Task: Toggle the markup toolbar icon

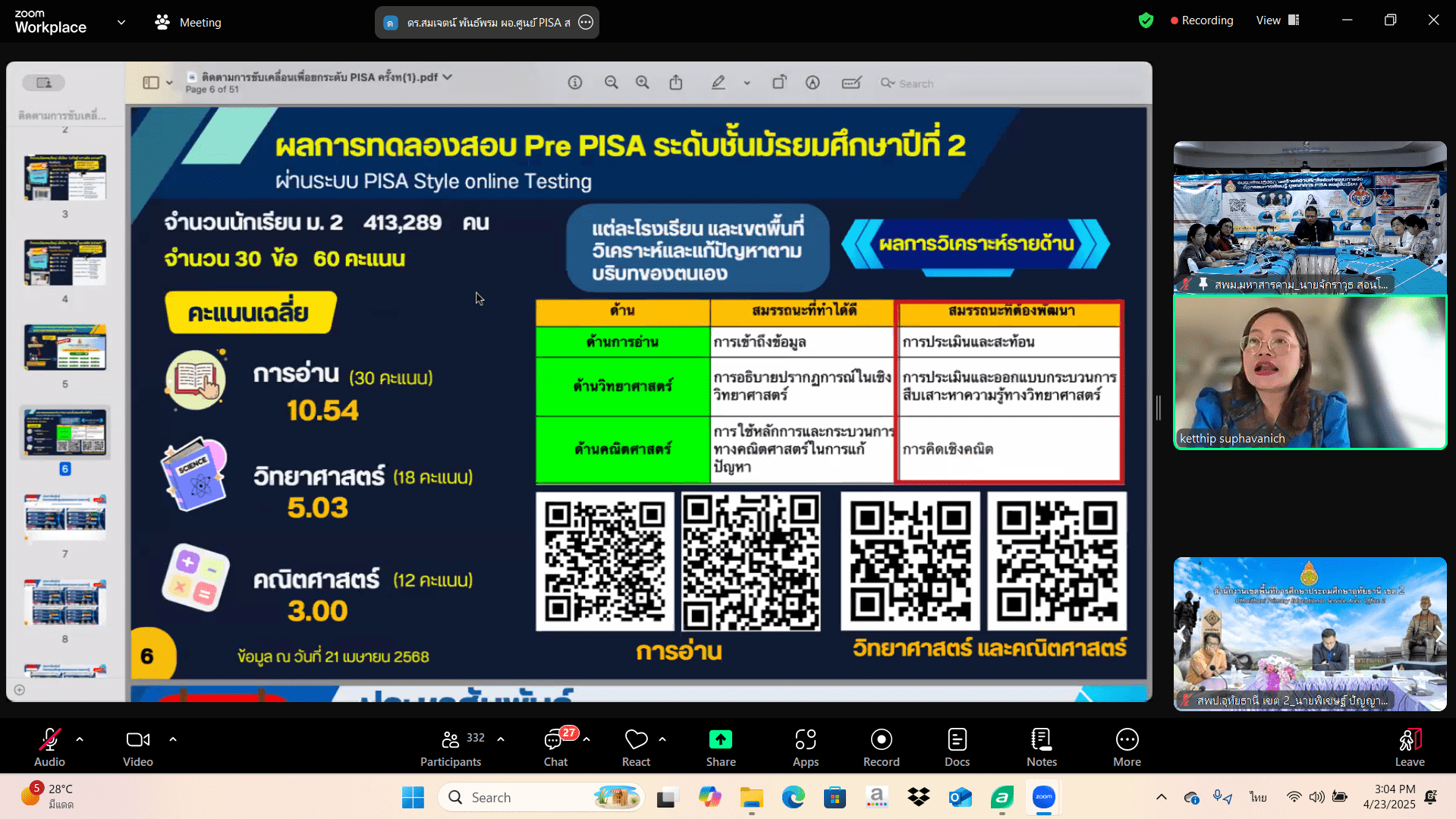Action: tap(813, 83)
